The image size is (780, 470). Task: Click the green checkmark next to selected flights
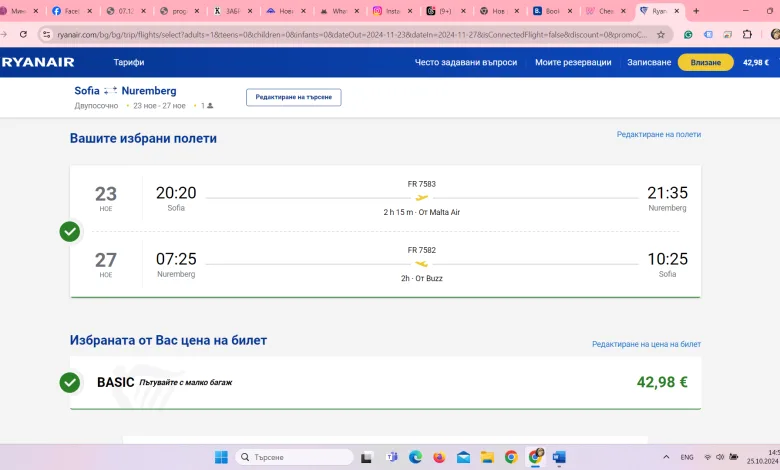point(70,231)
